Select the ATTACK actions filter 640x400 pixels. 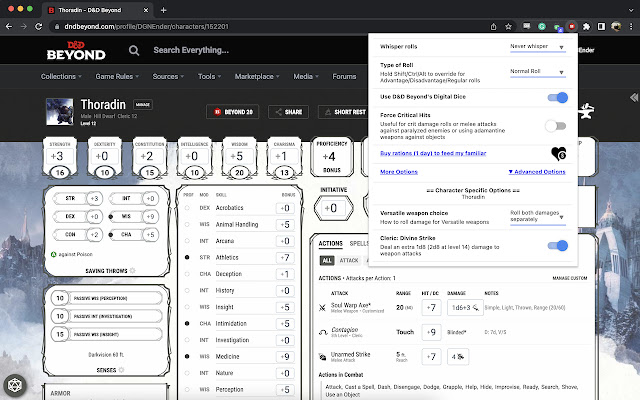tap(349, 260)
